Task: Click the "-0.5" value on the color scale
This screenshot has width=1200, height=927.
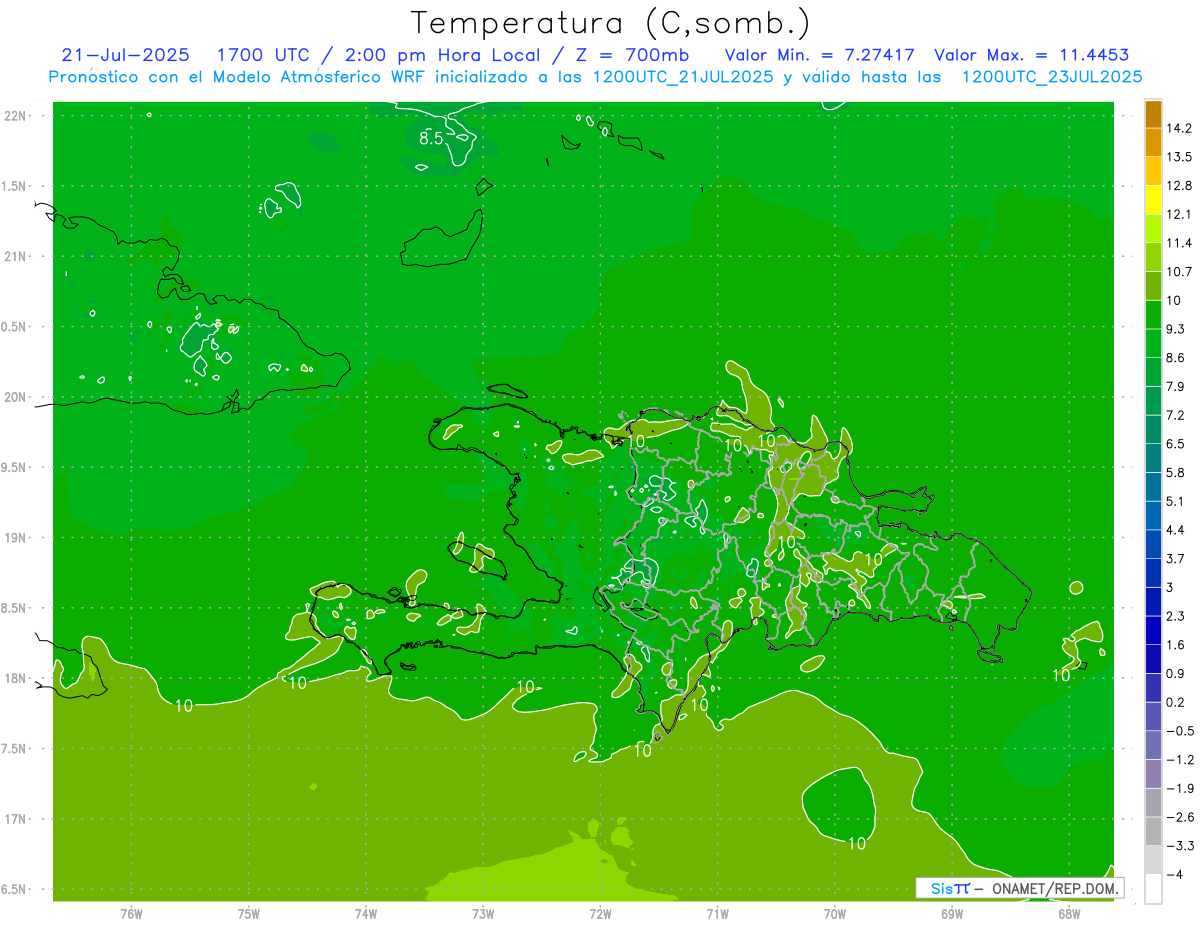Action: (x=1179, y=731)
